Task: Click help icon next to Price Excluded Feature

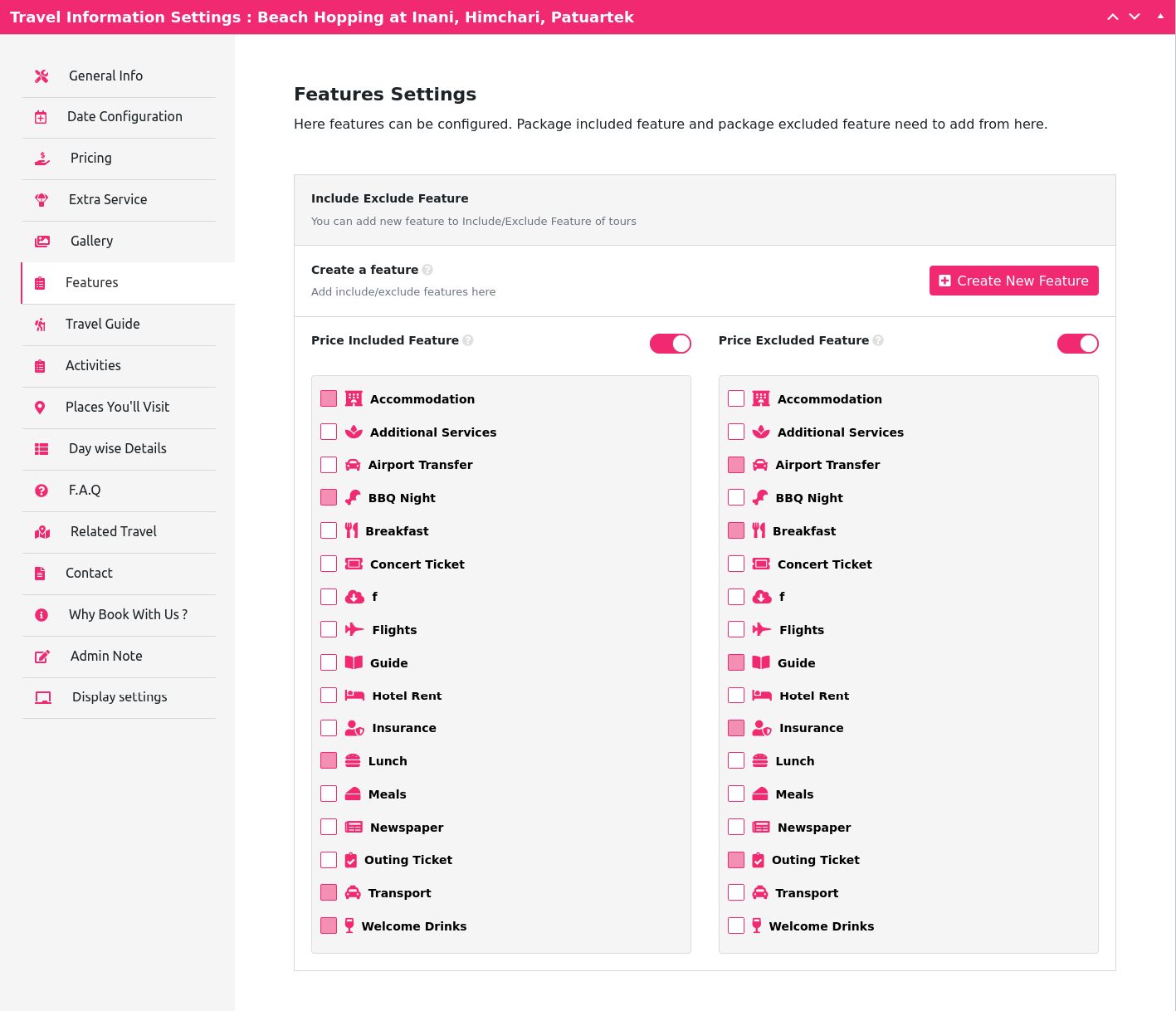Action: (x=878, y=340)
